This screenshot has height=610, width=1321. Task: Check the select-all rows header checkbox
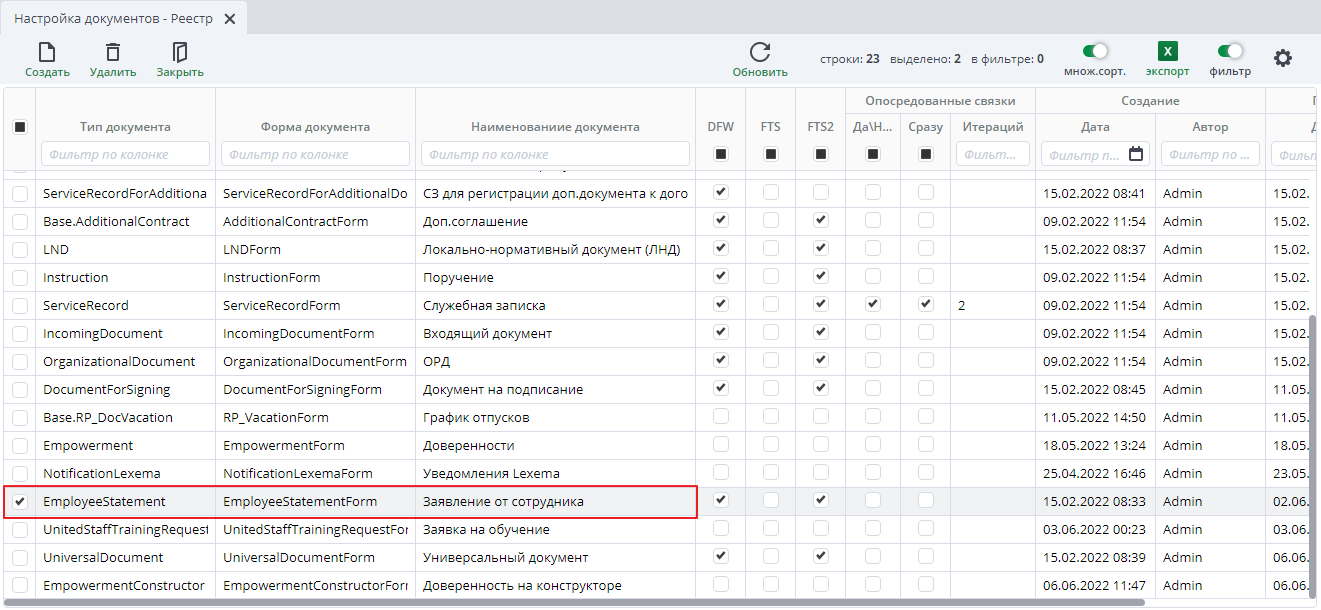click(20, 127)
